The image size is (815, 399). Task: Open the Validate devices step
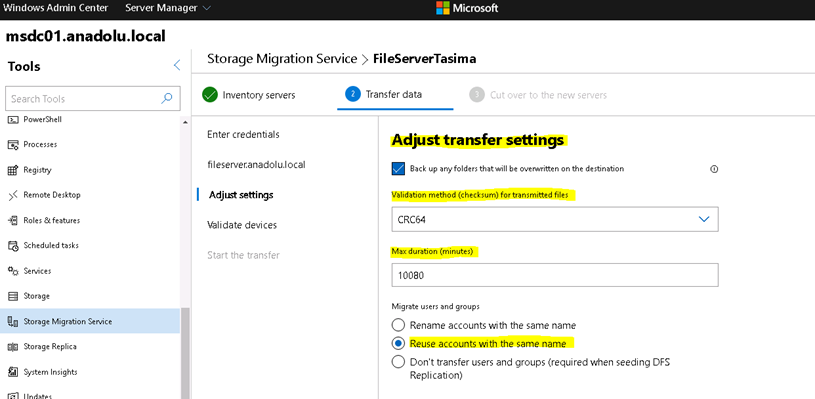click(242, 225)
